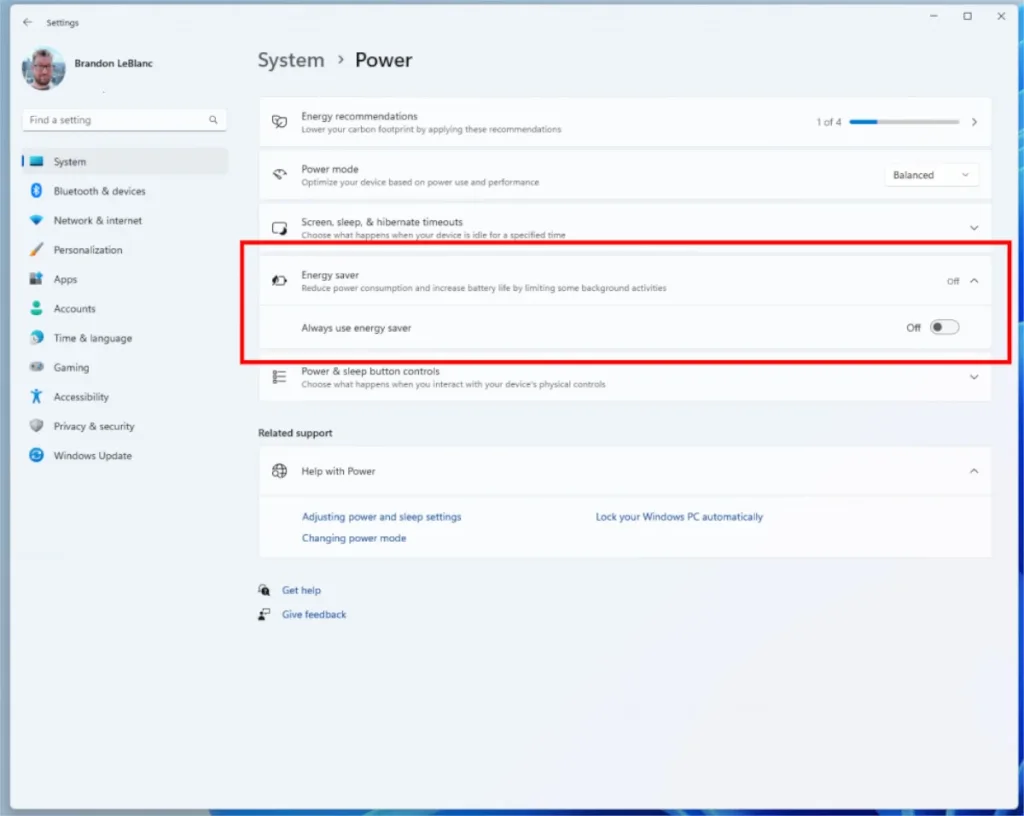Open the Power mode Balanced dropdown
This screenshot has width=1024, height=816.
930,174
